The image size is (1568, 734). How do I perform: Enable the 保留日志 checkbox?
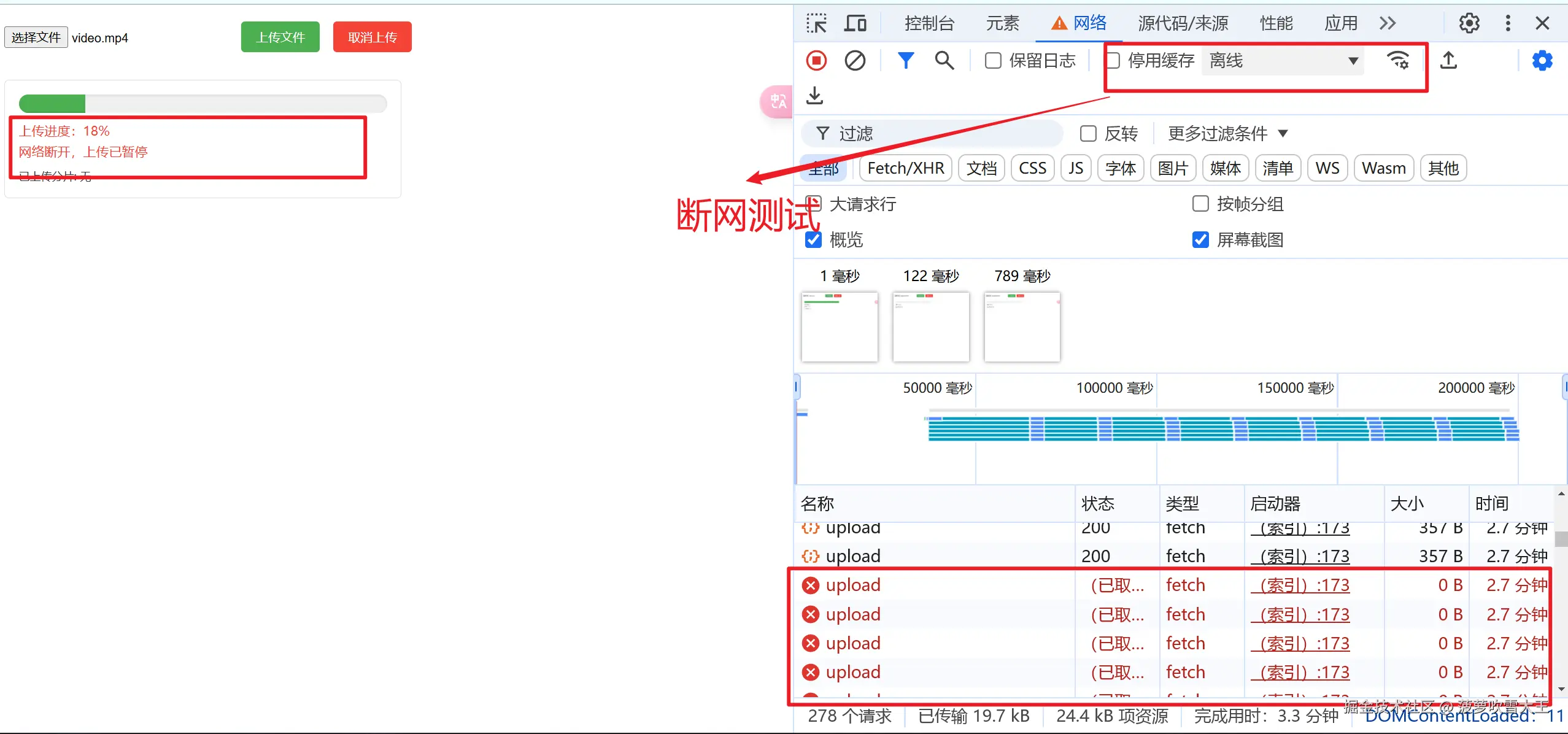click(x=992, y=60)
